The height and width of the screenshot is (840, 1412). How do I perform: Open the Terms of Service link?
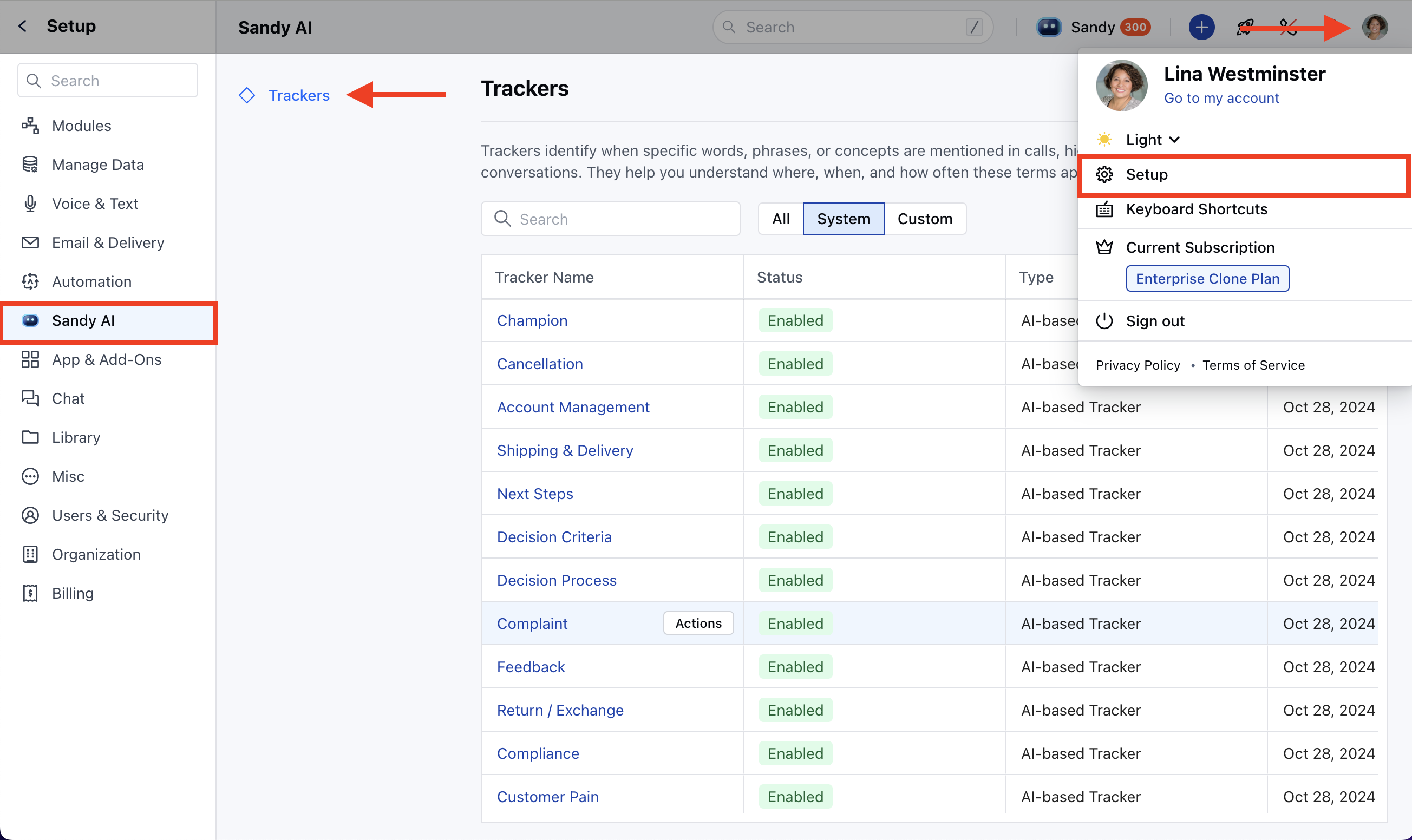[x=1253, y=365]
